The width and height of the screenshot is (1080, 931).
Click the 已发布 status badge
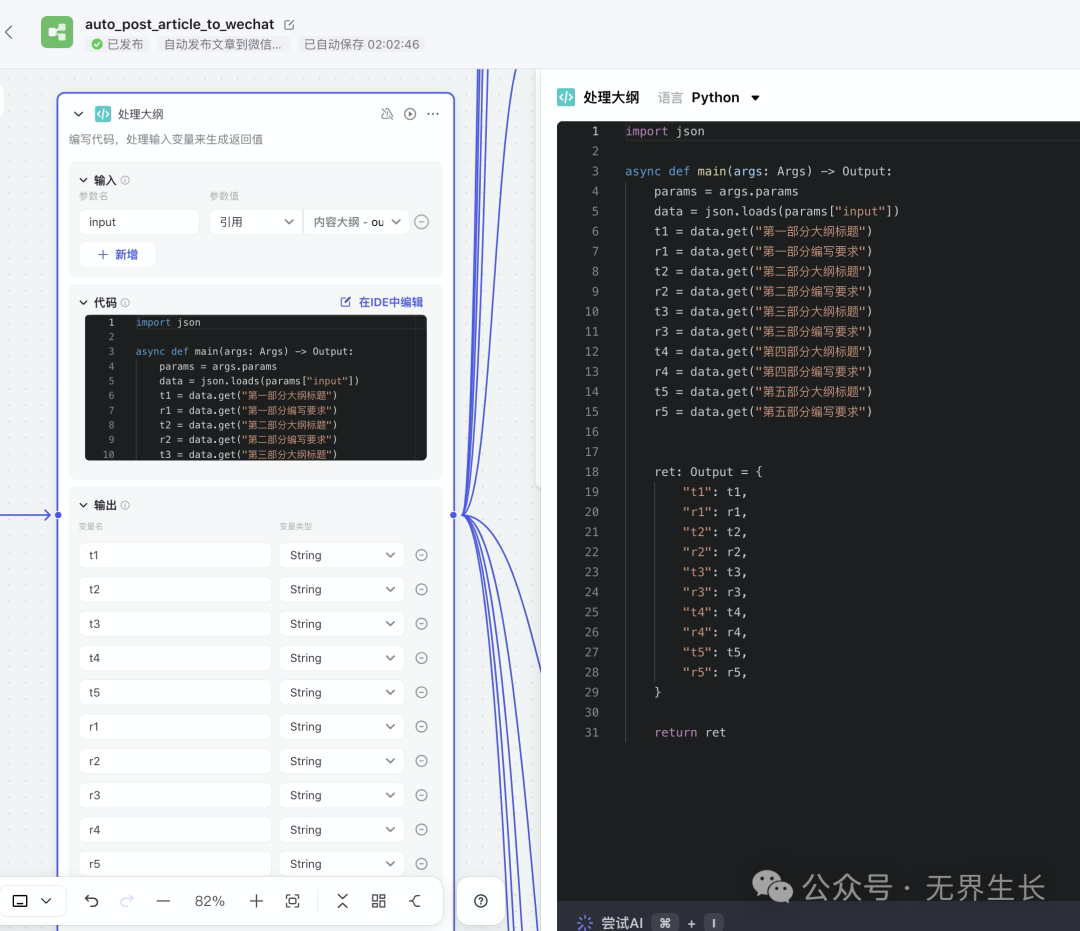click(x=118, y=45)
